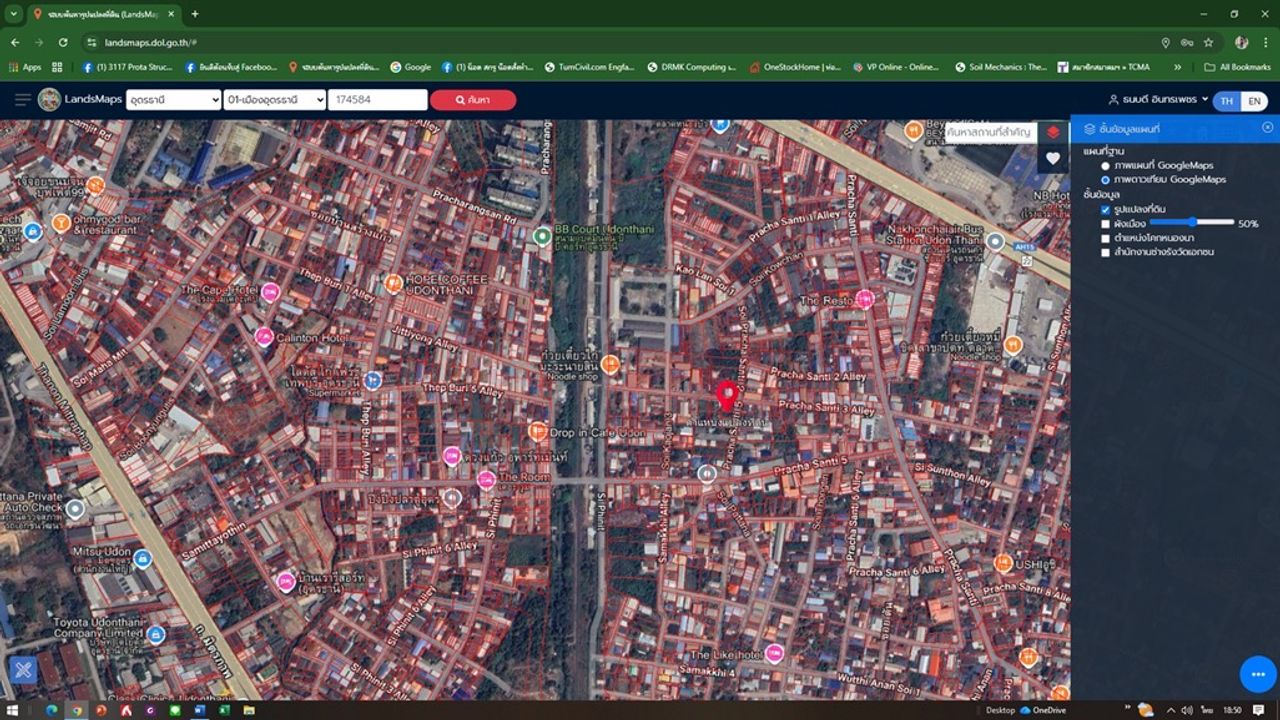Screen dimensions: 1280x720
Task: Open the LandsMaps hamburger menu
Action: click(22, 100)
